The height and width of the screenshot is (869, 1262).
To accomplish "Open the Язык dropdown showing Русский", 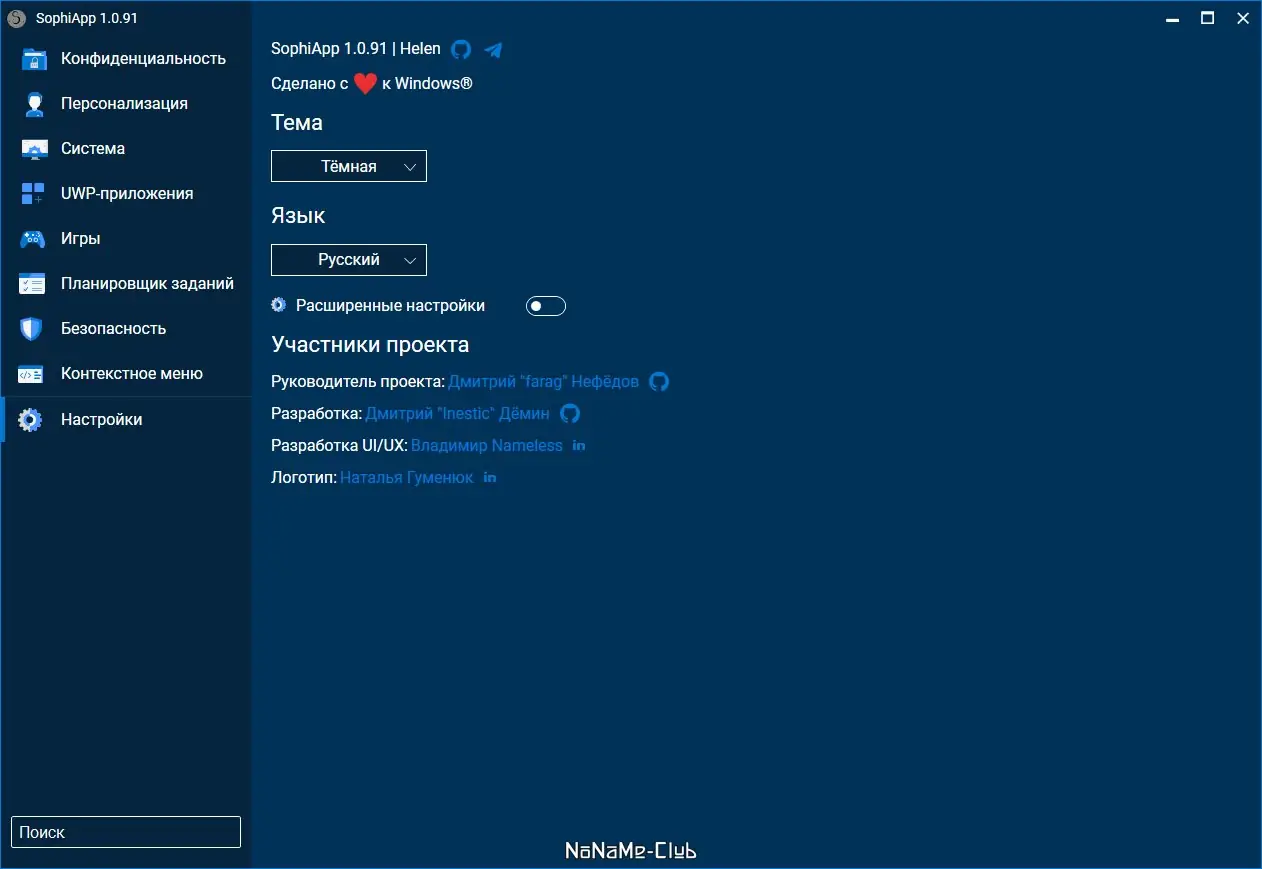I will [349, 260].
